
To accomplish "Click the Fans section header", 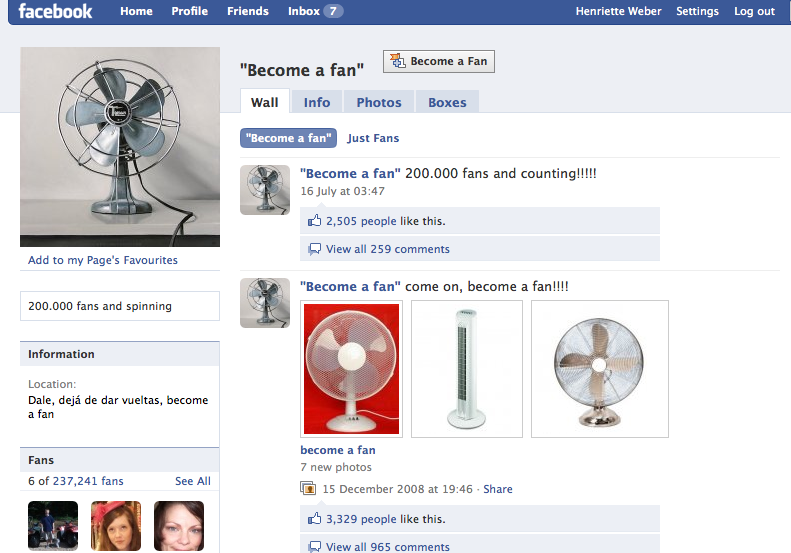I will coord(120,460).
